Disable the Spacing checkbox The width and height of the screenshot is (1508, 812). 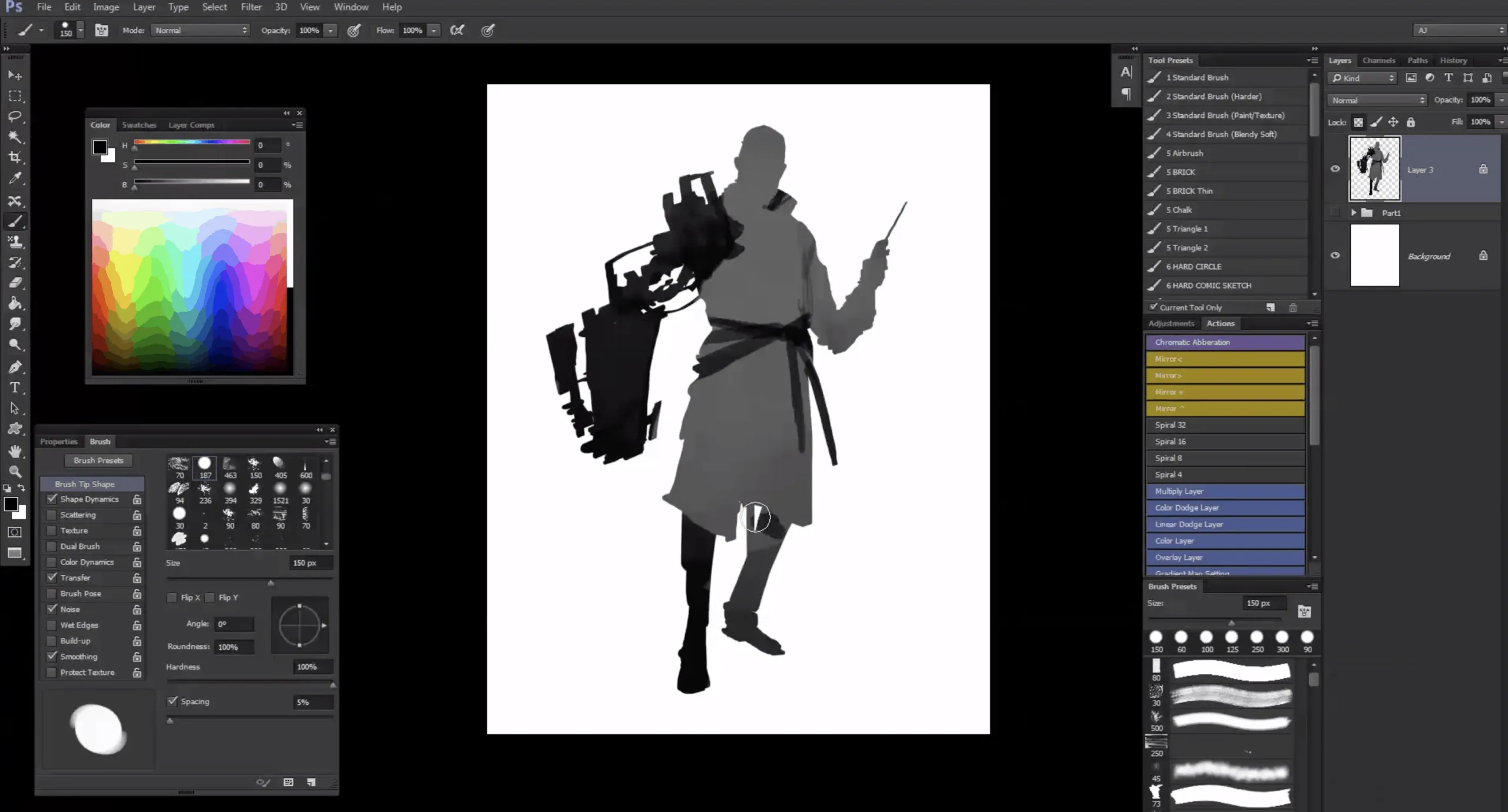click(173, 701)
